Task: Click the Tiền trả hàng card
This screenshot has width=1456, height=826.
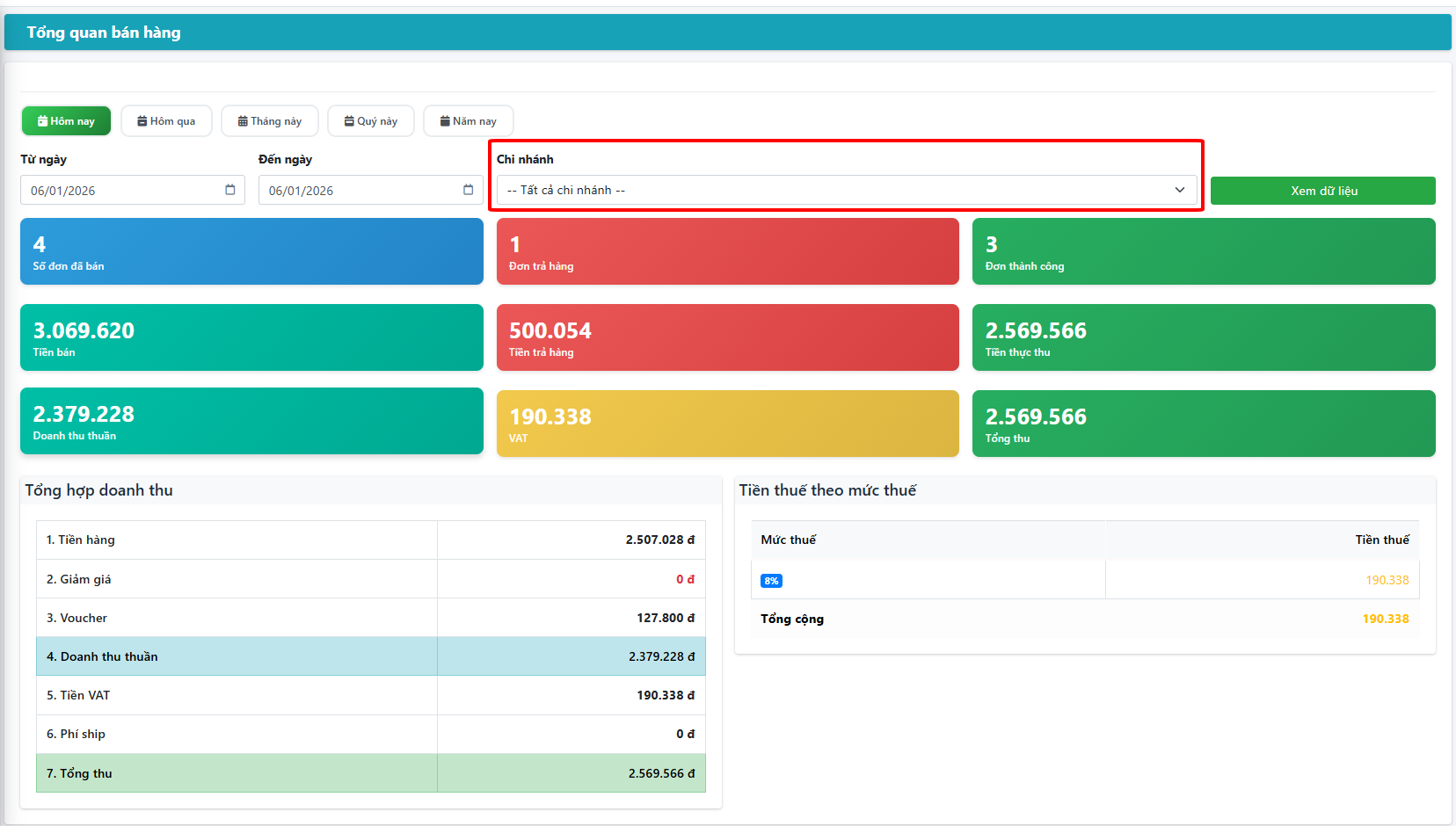Action: tap(727, 338)
